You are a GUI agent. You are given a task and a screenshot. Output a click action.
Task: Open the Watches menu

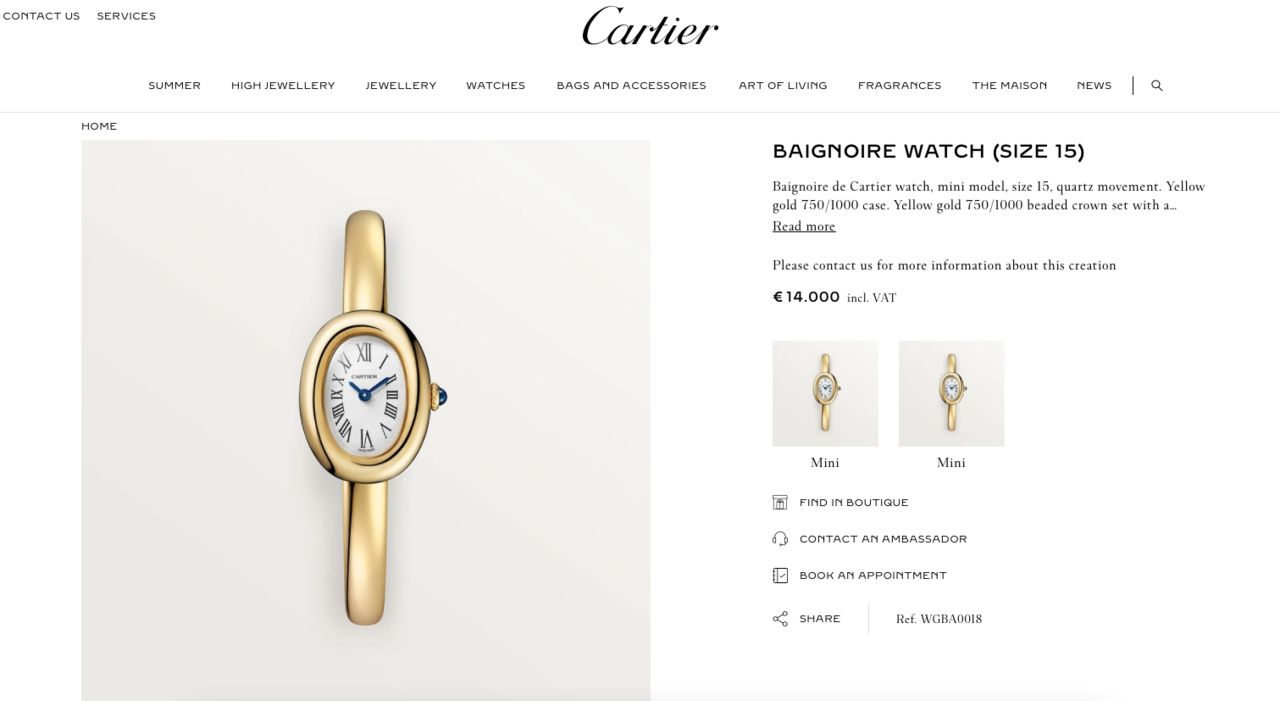tap(496, 86)
